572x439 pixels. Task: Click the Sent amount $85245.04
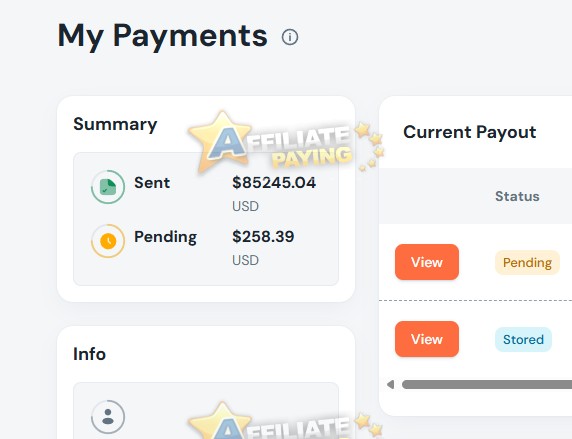click(x=274, y=182)
